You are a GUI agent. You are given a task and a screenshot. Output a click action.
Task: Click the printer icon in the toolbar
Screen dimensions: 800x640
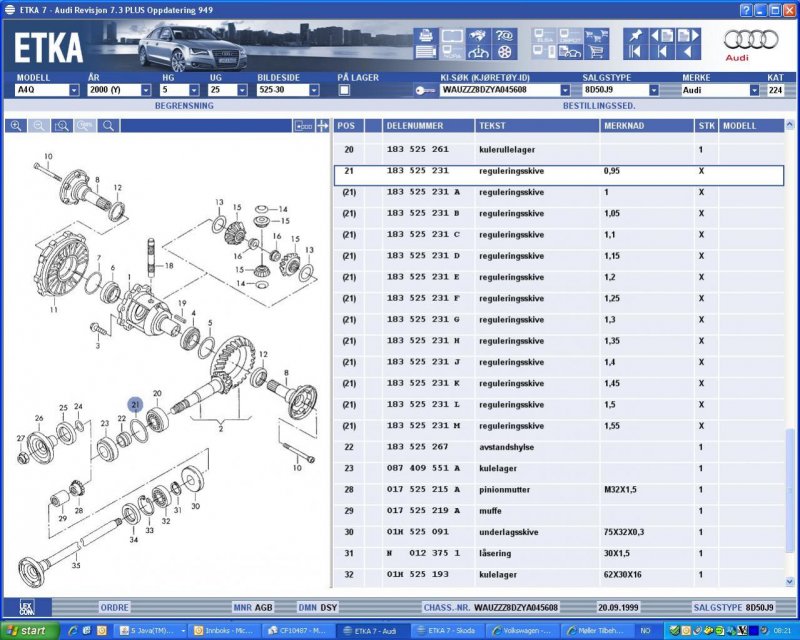pyautogui.click(x=424, y=37)
